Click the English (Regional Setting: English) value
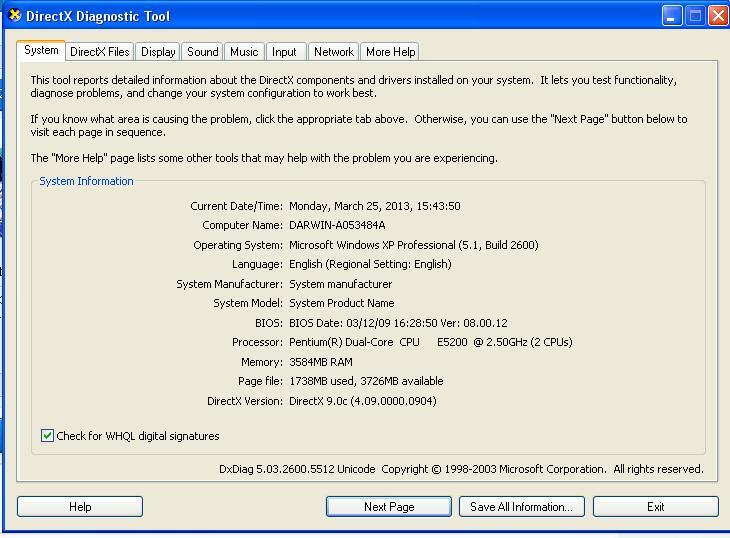Viewport: 730px width, 538px height. pyautogui.click(x=370, y=264)
